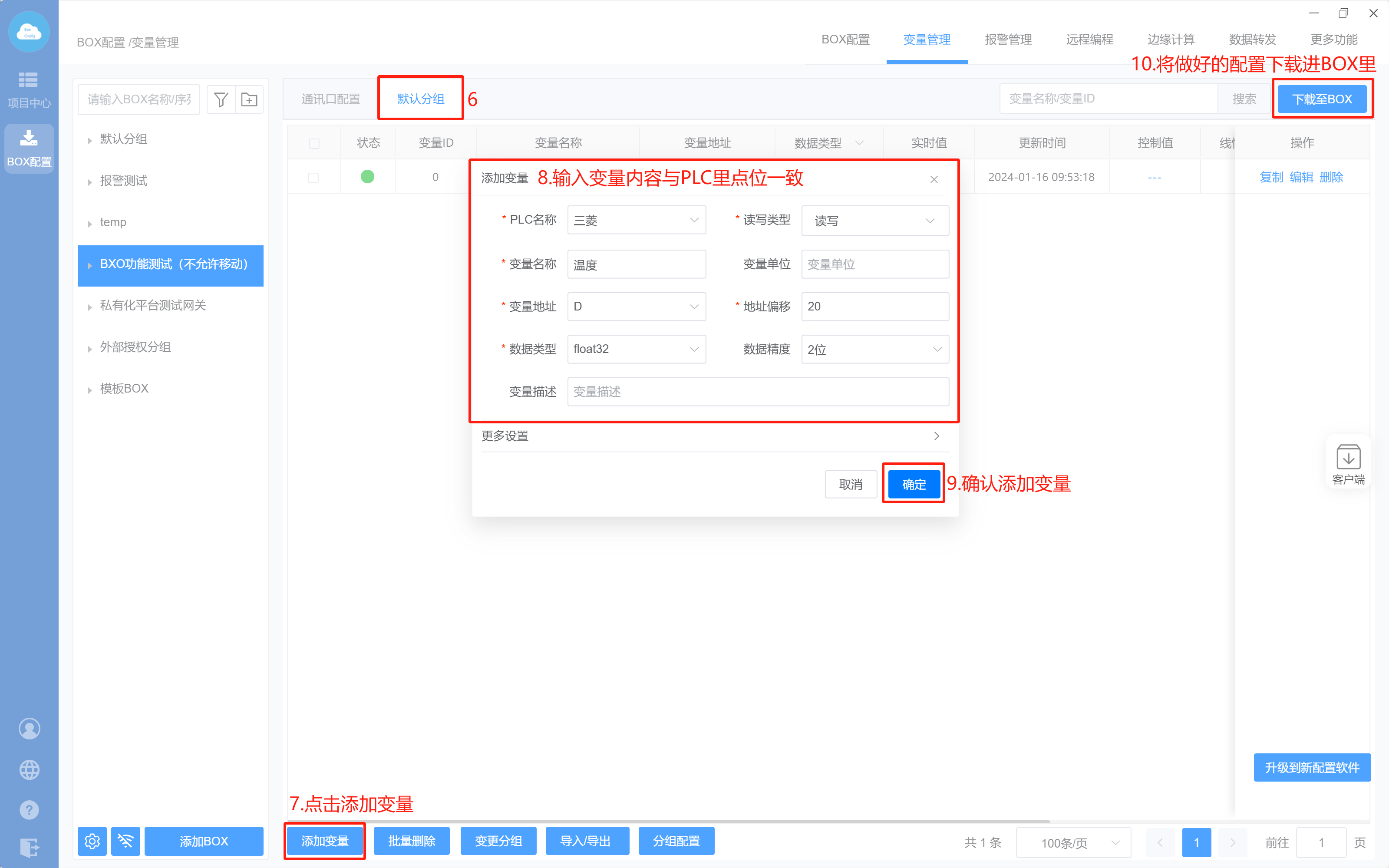Click the add folder group icon

[x=249, y=99]
